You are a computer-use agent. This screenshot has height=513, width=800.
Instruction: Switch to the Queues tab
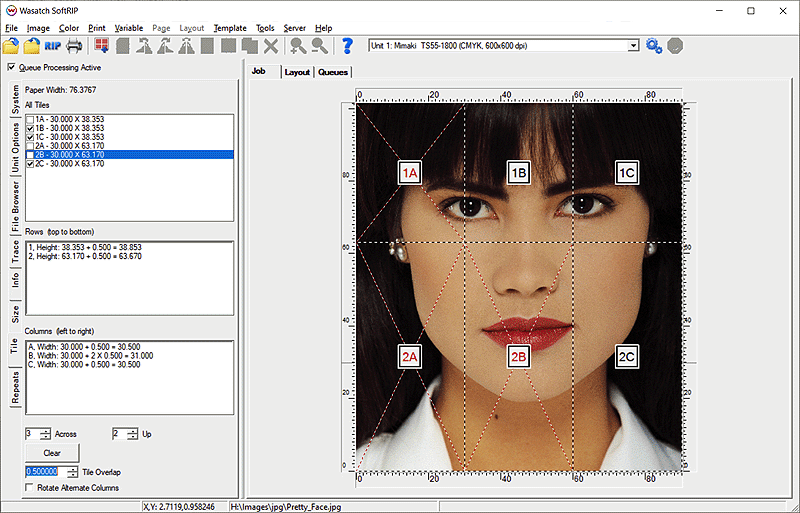point(333,72)
